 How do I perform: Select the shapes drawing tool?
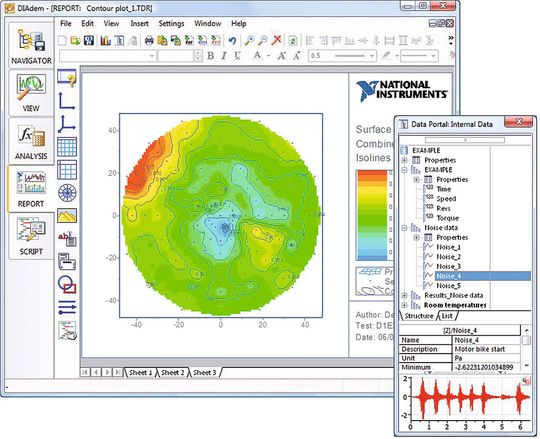[67, 284]
